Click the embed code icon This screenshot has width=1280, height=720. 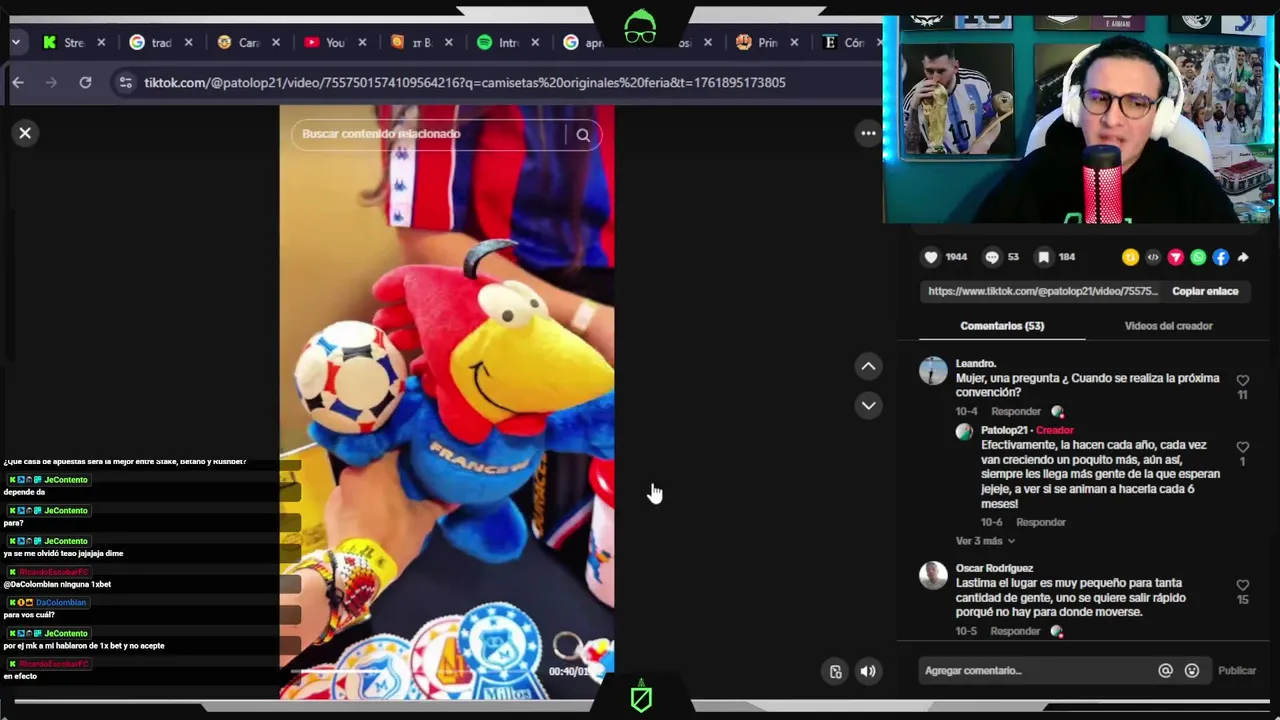click(x=1153, y=257)
